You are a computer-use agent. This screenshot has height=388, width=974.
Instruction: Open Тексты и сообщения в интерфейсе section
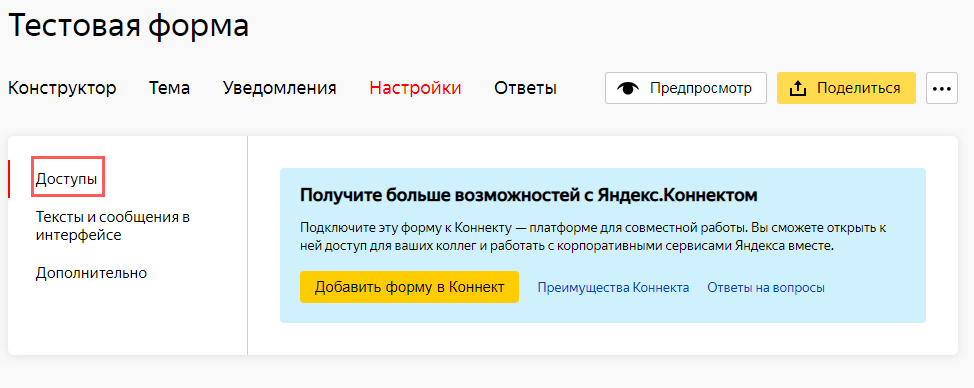(x=112, y=226)
